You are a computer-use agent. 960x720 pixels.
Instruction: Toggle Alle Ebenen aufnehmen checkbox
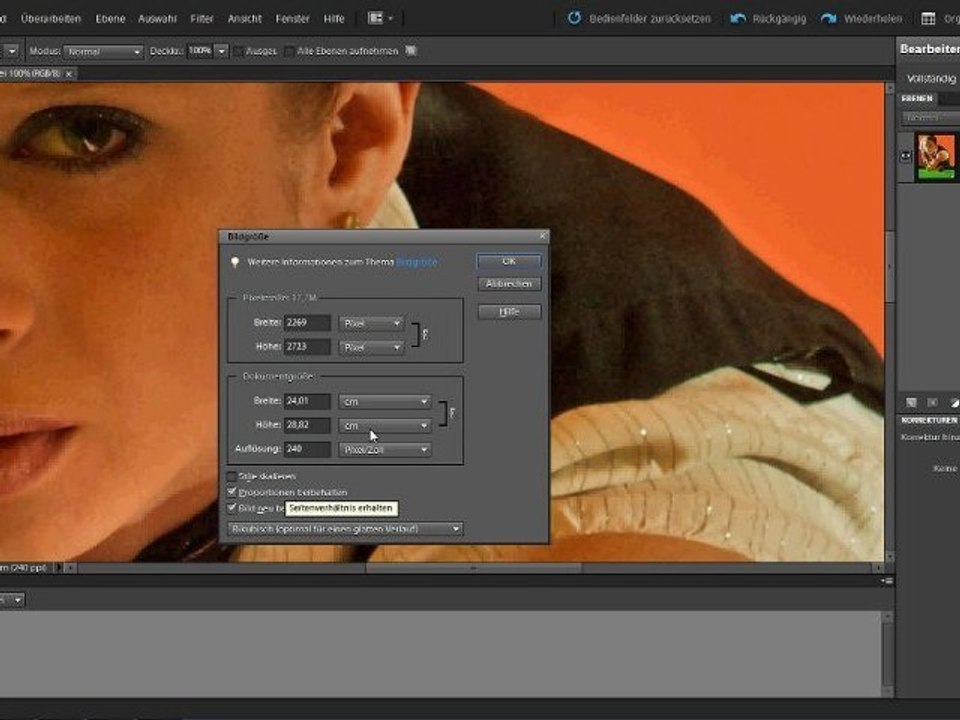(x=289, y=51)
